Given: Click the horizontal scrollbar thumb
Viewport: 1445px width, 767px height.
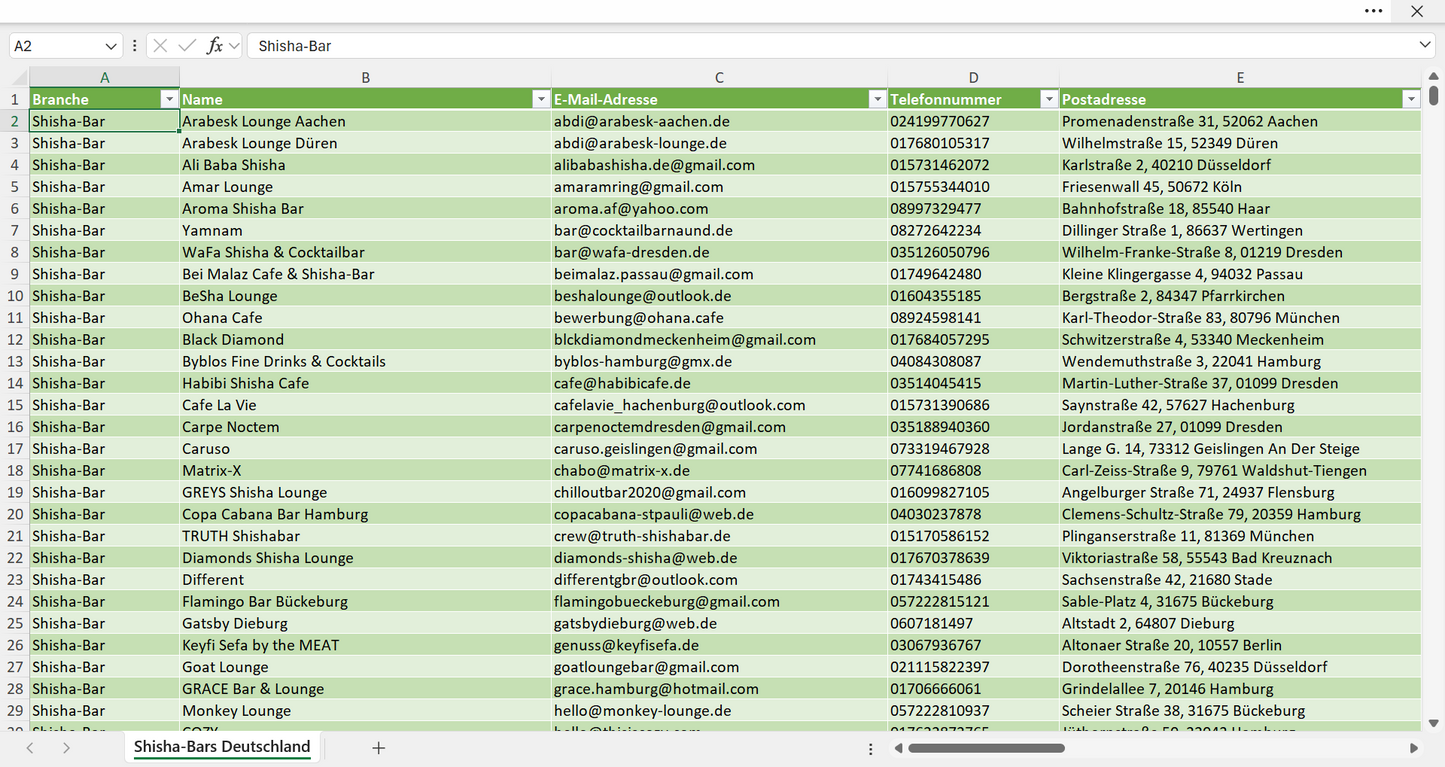Looking at the screenshot, I should pyautogui.click(x=987, y=748).
